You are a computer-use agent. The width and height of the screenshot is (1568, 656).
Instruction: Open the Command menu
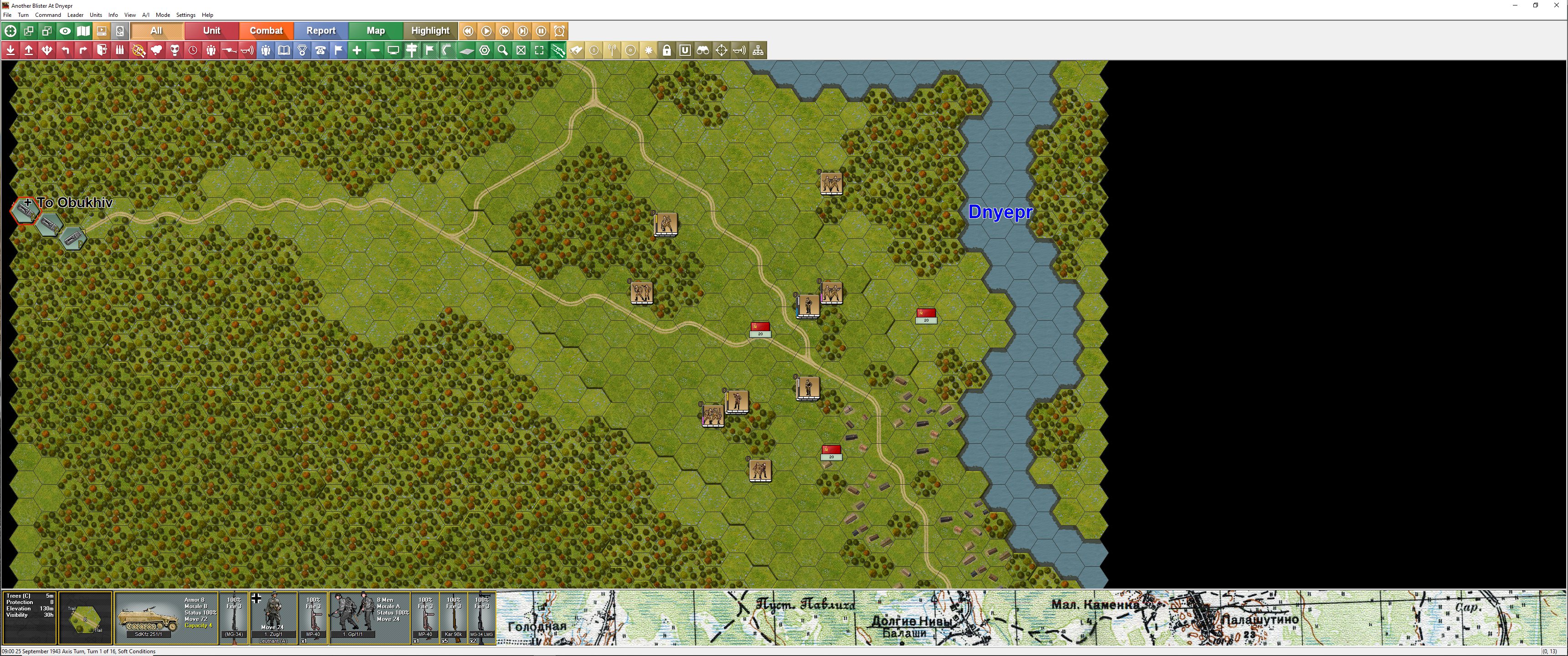click(48, 15)
